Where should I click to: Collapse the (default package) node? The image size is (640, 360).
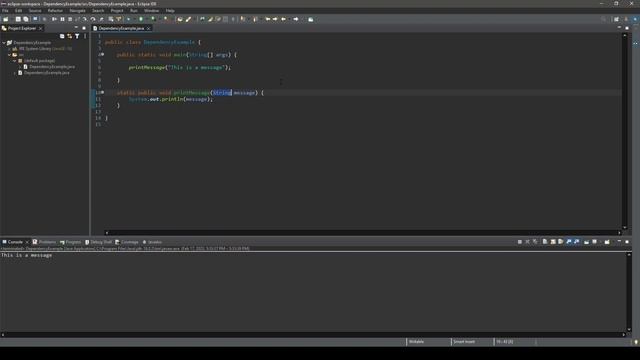(15, 61)
